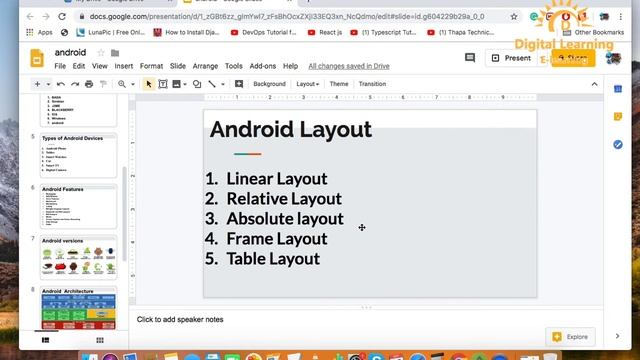Click the Present button

pos(511,58)
